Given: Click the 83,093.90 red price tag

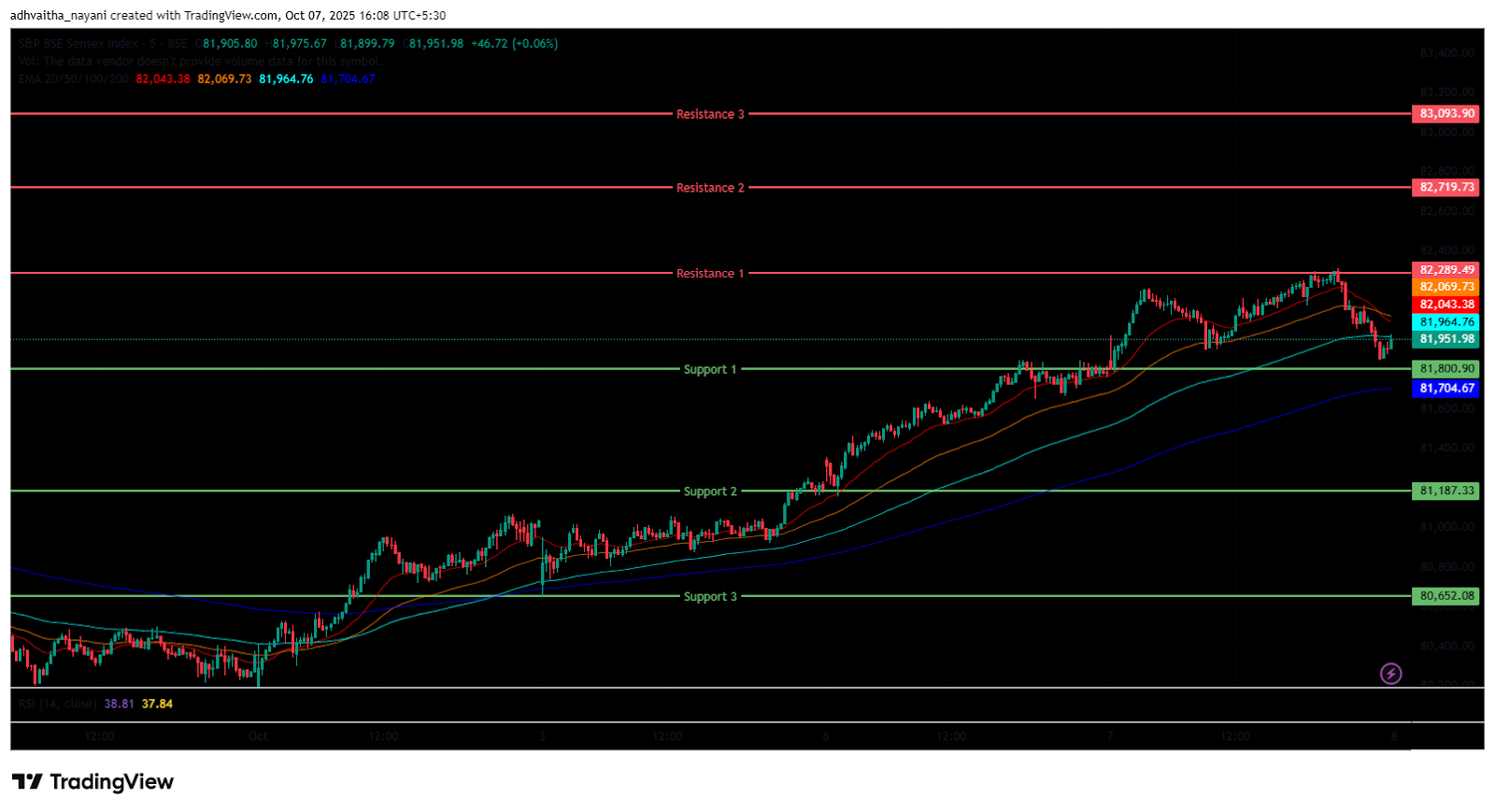Looking at the screenshot, I should pos(1446,114).
